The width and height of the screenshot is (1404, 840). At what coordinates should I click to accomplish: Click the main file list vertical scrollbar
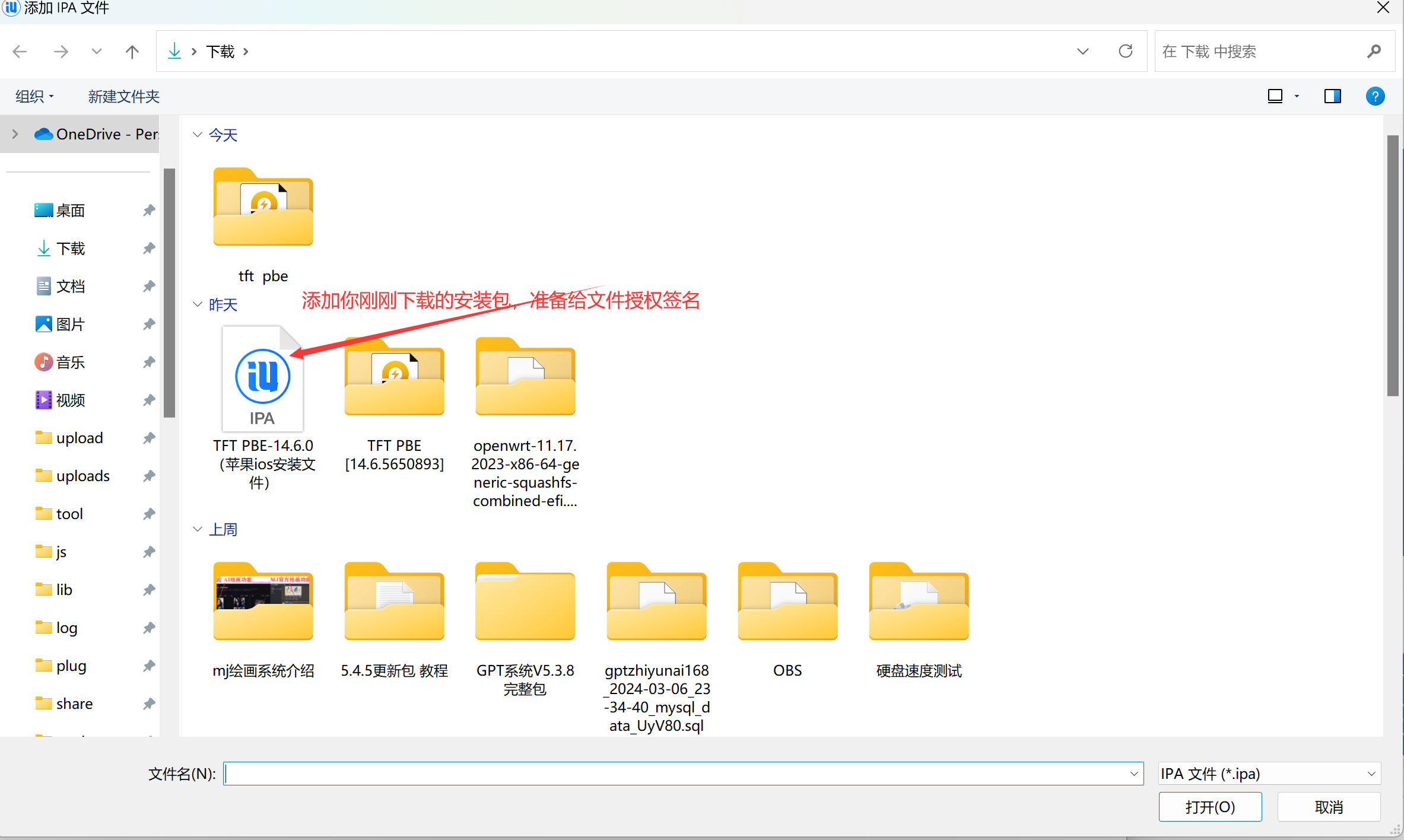pyautogui.click(x=1392, y=266)
